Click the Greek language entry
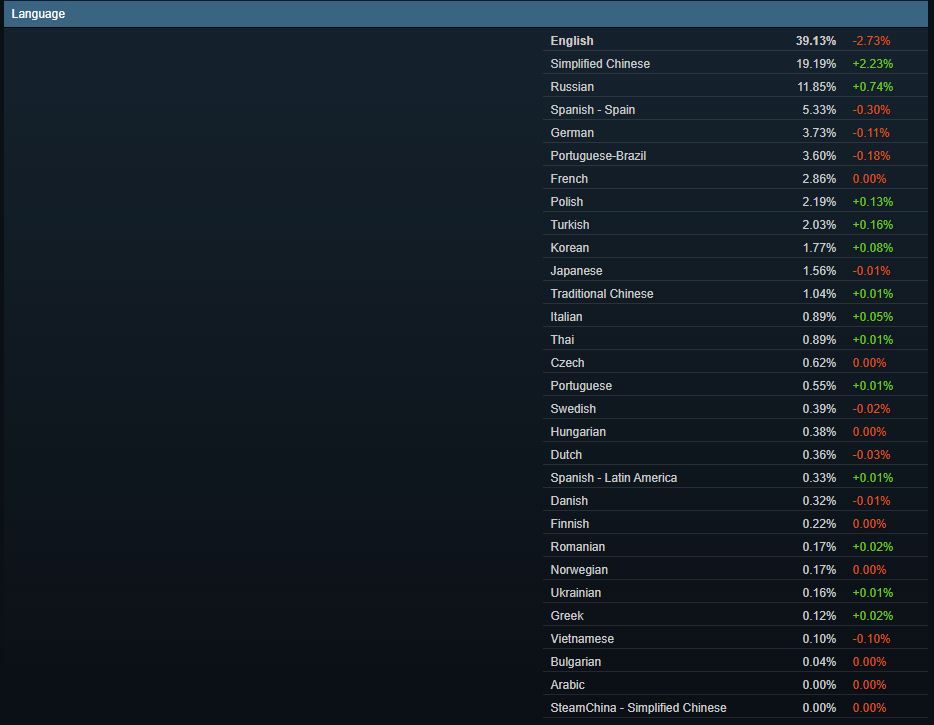The image size is (934, 725). pos(735,616)
